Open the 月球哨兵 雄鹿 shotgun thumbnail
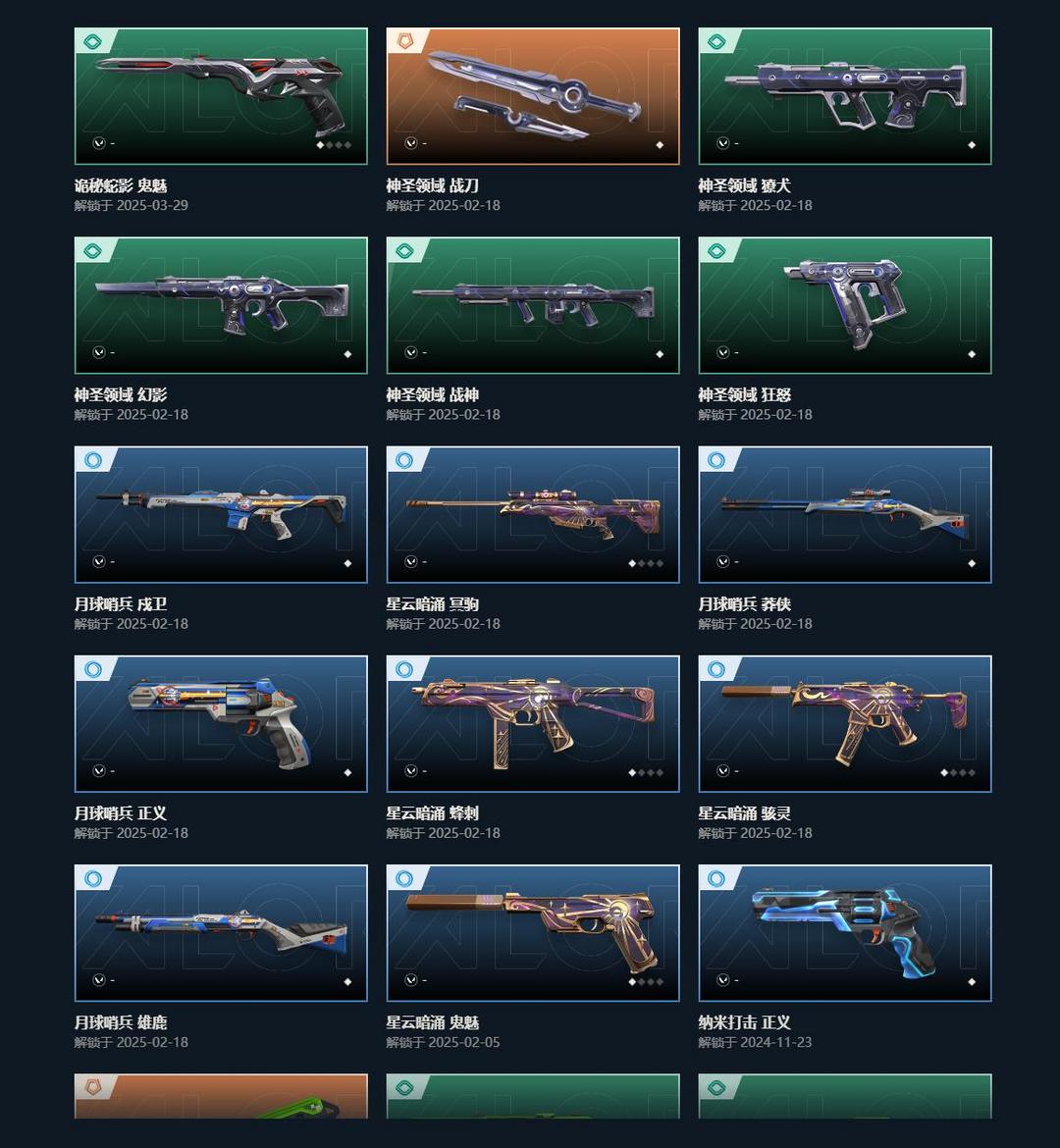This screenshot has height=1148, width=1060. point(221,933)
